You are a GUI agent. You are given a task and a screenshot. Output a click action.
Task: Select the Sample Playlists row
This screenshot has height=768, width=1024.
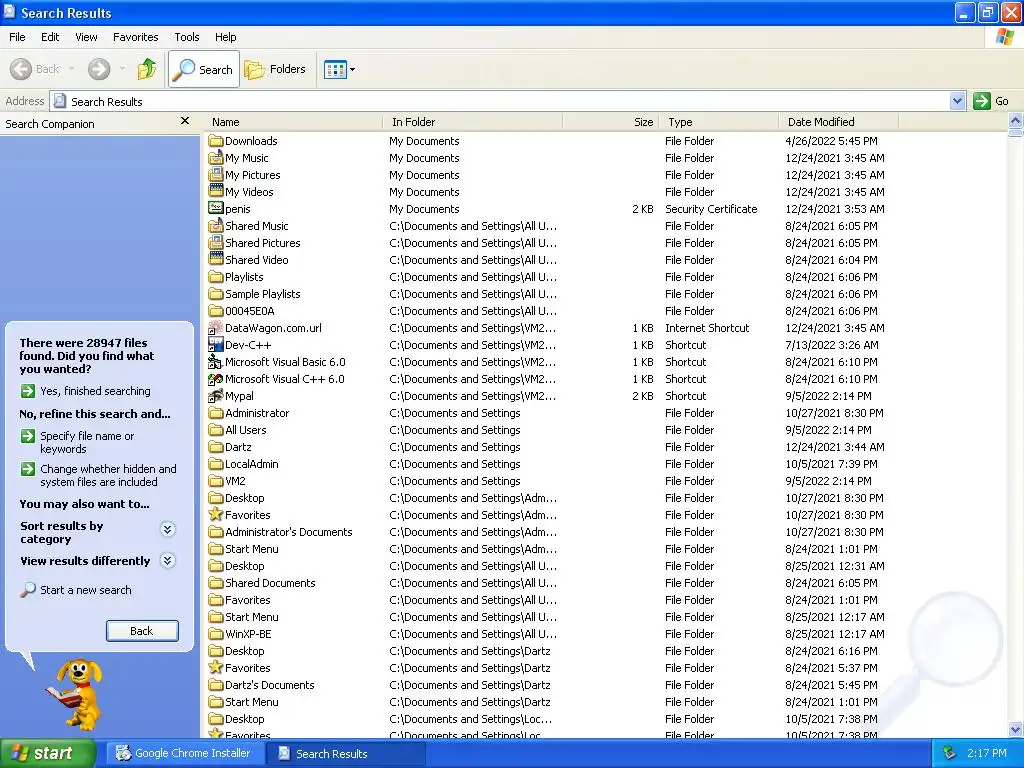(x=553, y=294)
